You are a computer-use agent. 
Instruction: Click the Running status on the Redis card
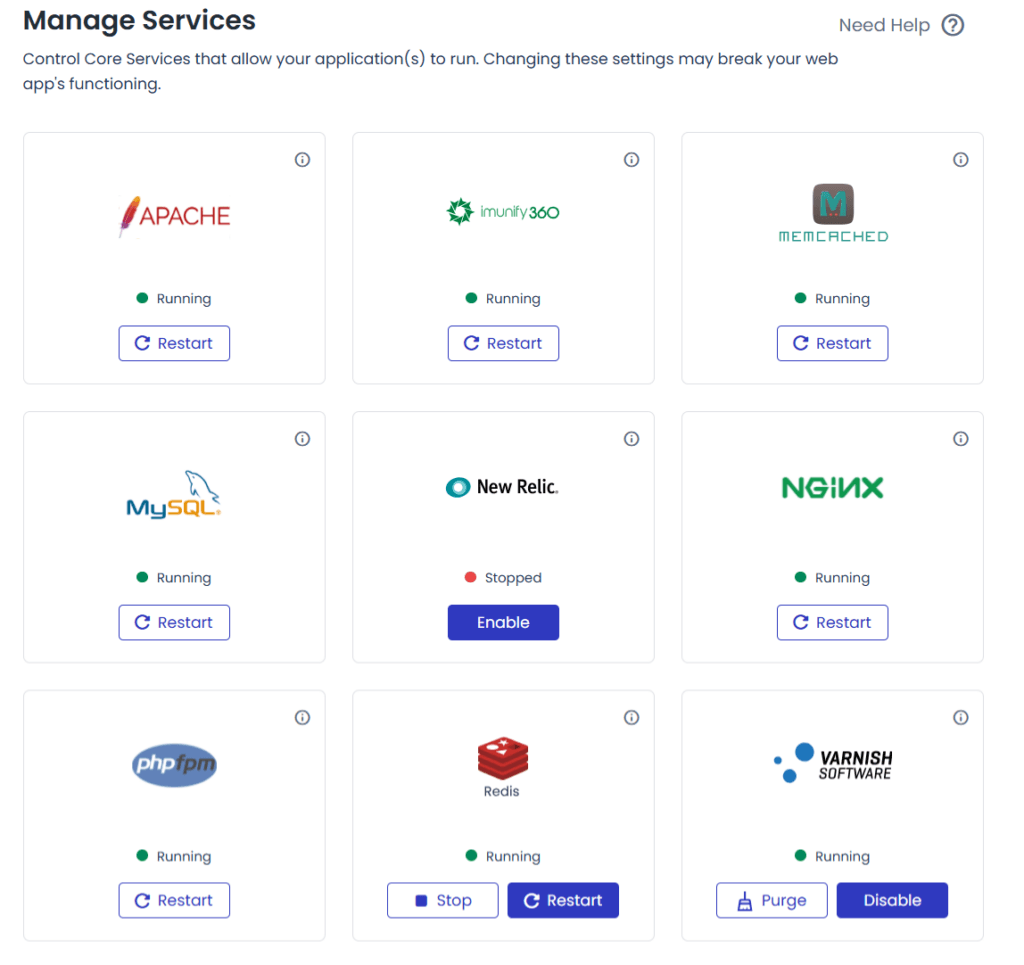[x=503, y=857]
